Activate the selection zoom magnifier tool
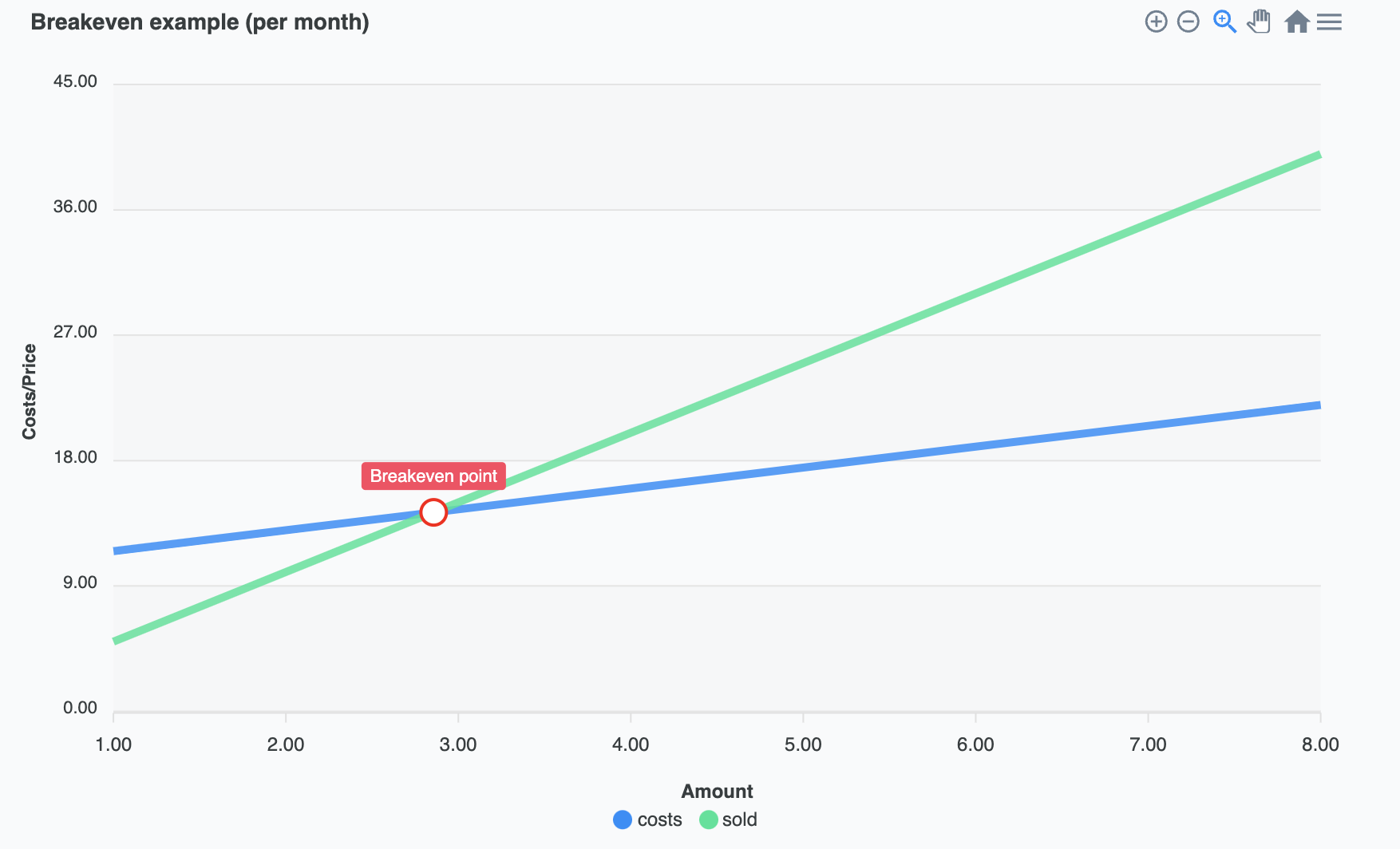This screenshot has height=849, width=1400. click(x=1224, y=22)
